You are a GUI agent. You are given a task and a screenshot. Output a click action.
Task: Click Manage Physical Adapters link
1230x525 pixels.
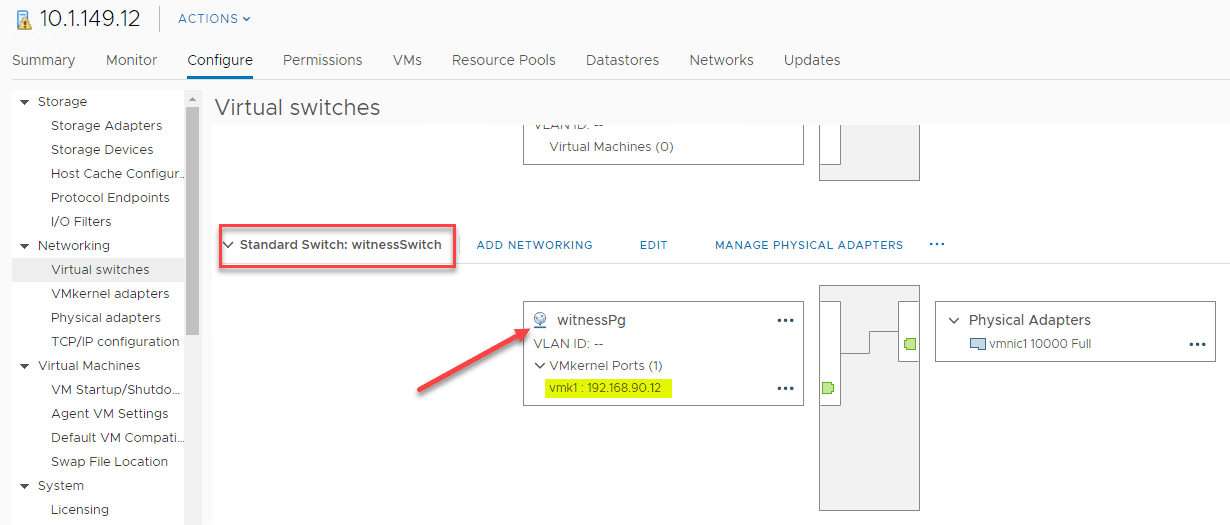coord(808,245)
